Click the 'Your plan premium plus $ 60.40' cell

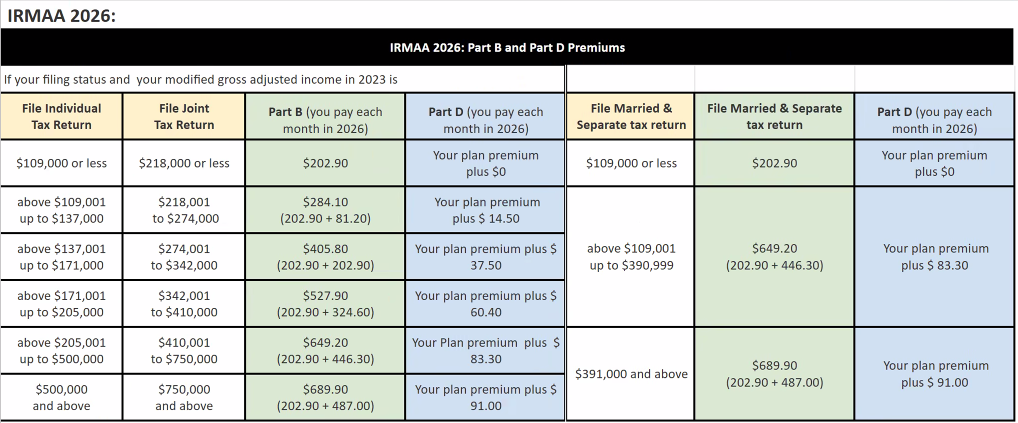click(486, 304)
